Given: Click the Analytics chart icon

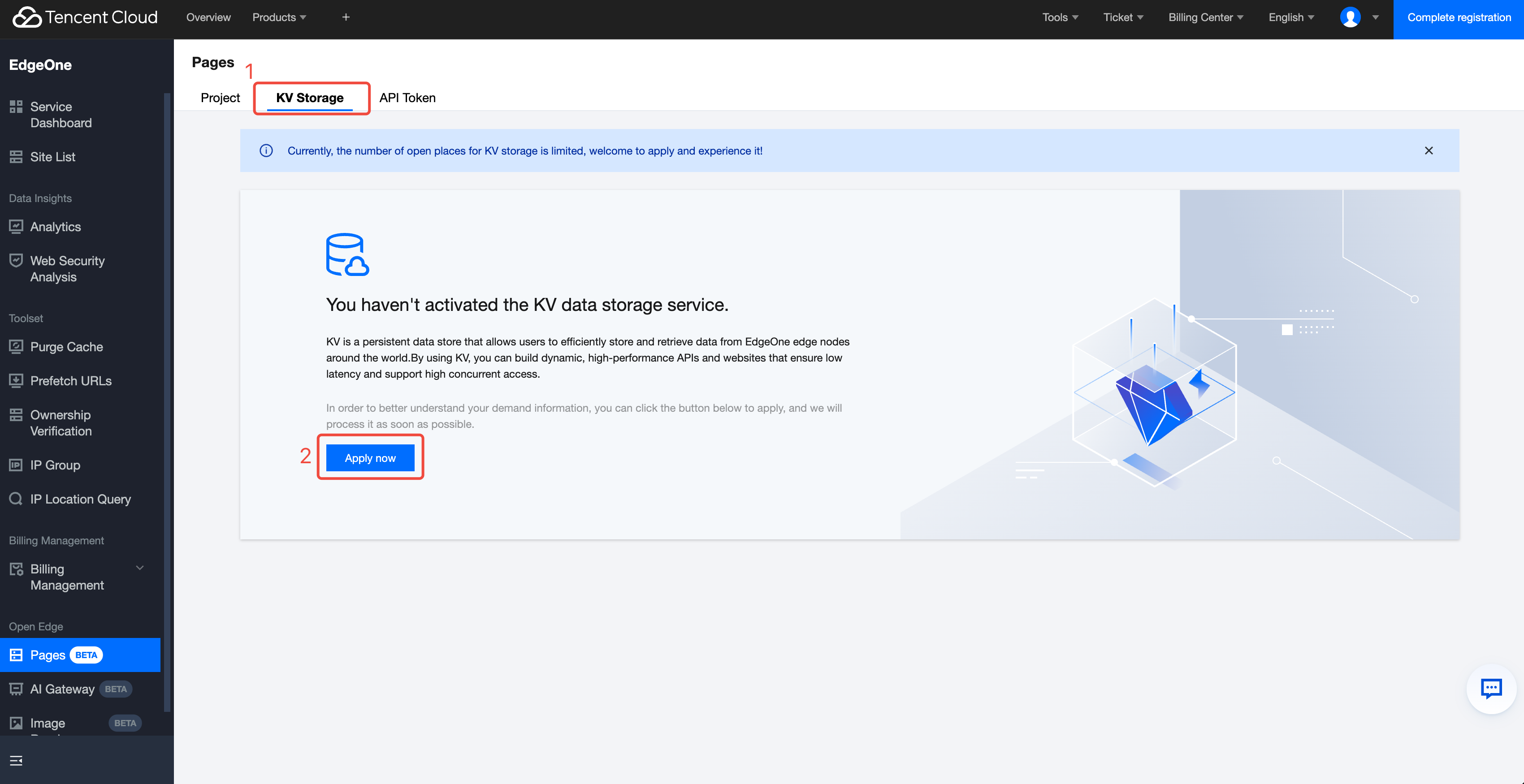Looking at the screenshot, I should 16,226.
